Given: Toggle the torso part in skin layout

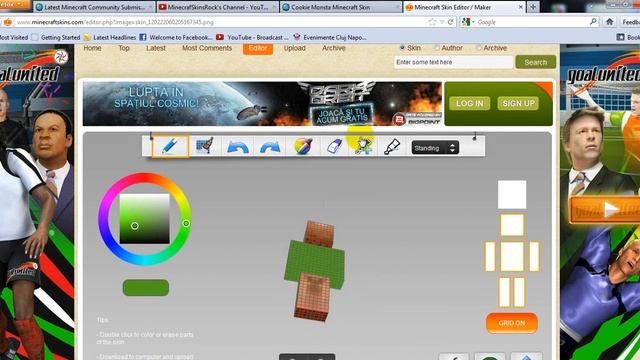Looking at the screenshot, I should tap(512, 256).
